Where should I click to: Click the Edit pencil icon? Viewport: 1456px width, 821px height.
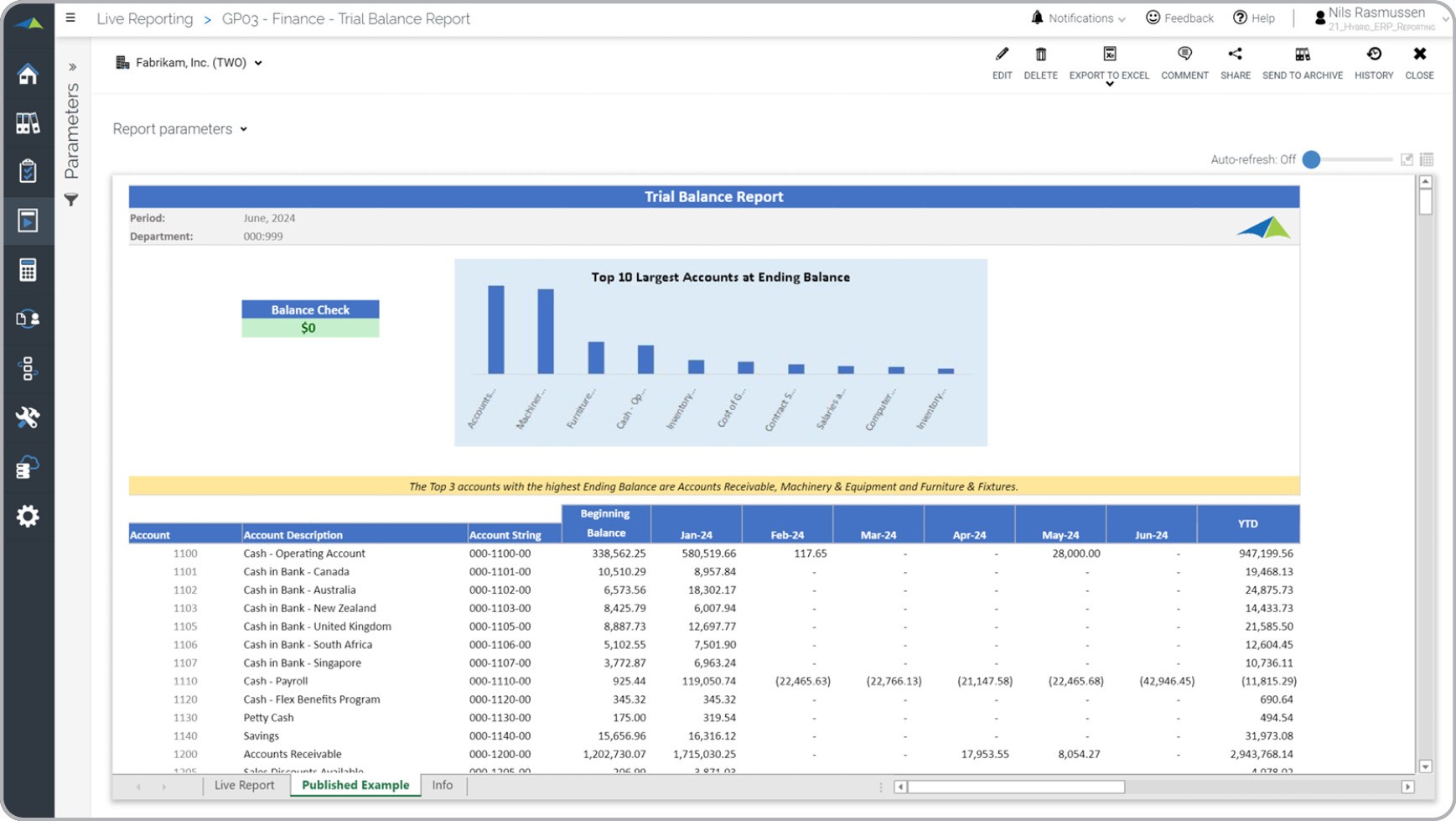pos(1002,55)
